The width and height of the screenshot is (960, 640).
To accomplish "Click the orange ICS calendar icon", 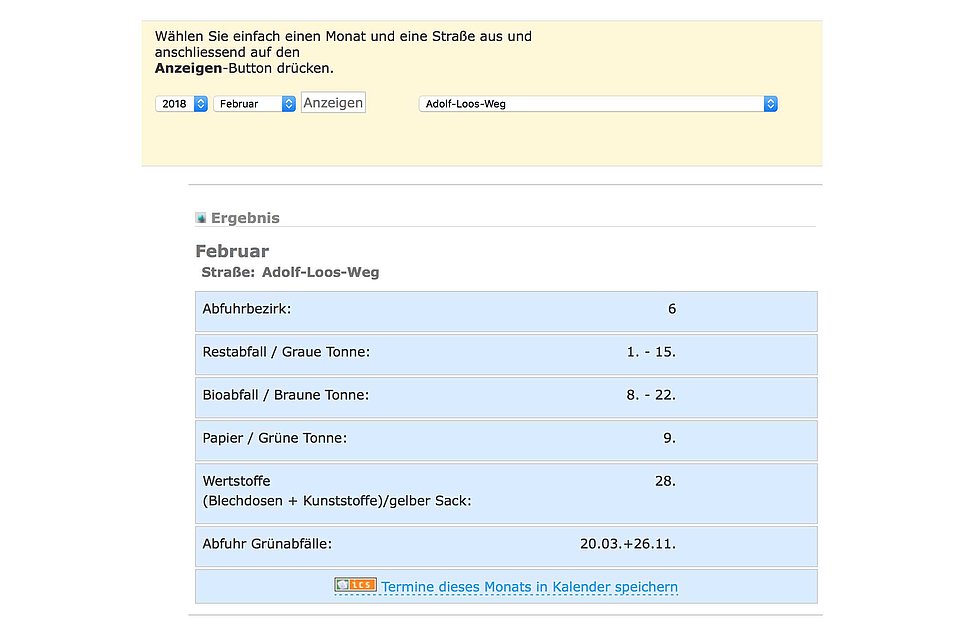I will (x=355, y=585).
